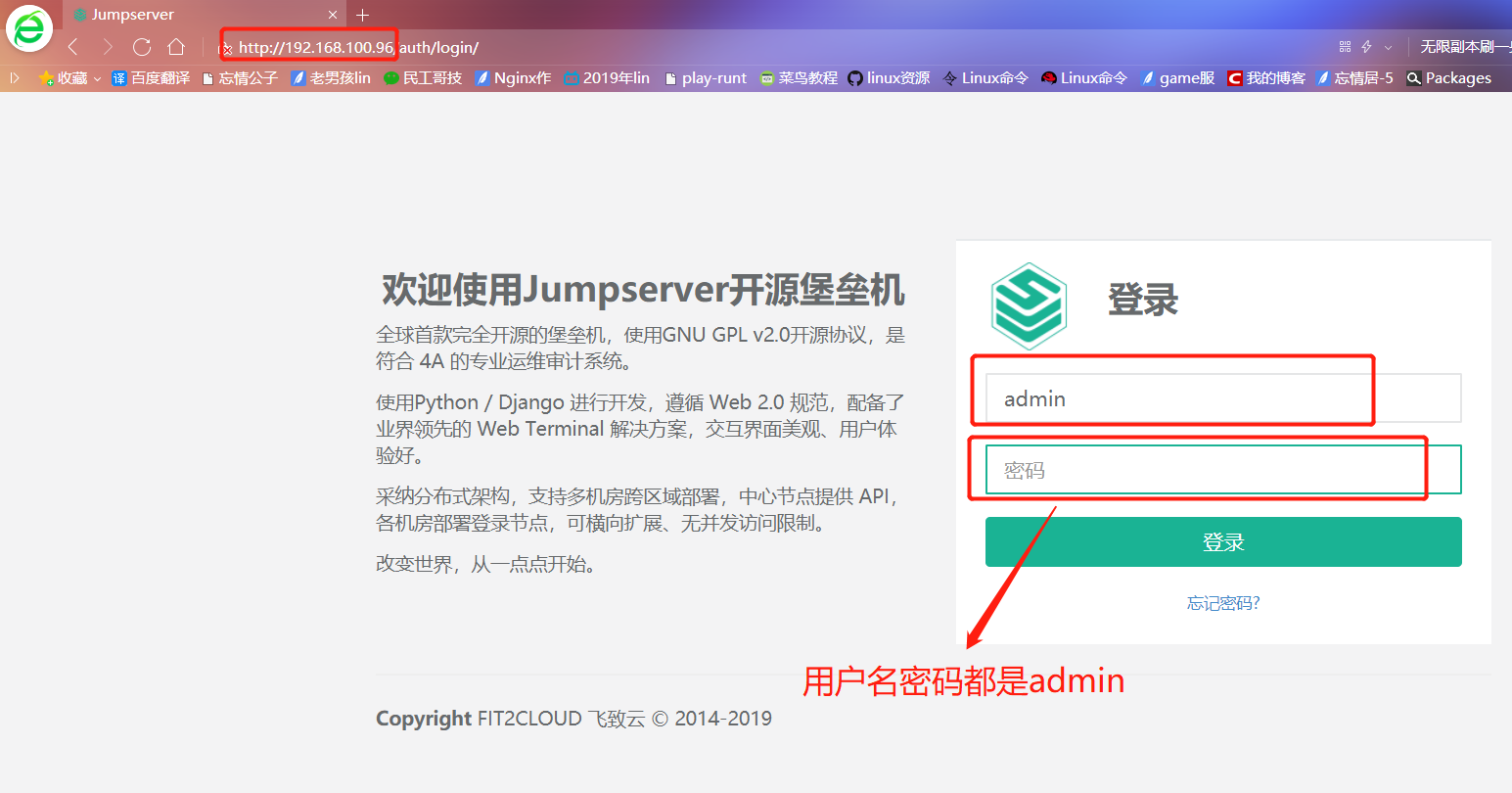The image size is (1512, 793).
Task: Click the 改变世界，从一点点开始。 text
Action: (486, 564)
